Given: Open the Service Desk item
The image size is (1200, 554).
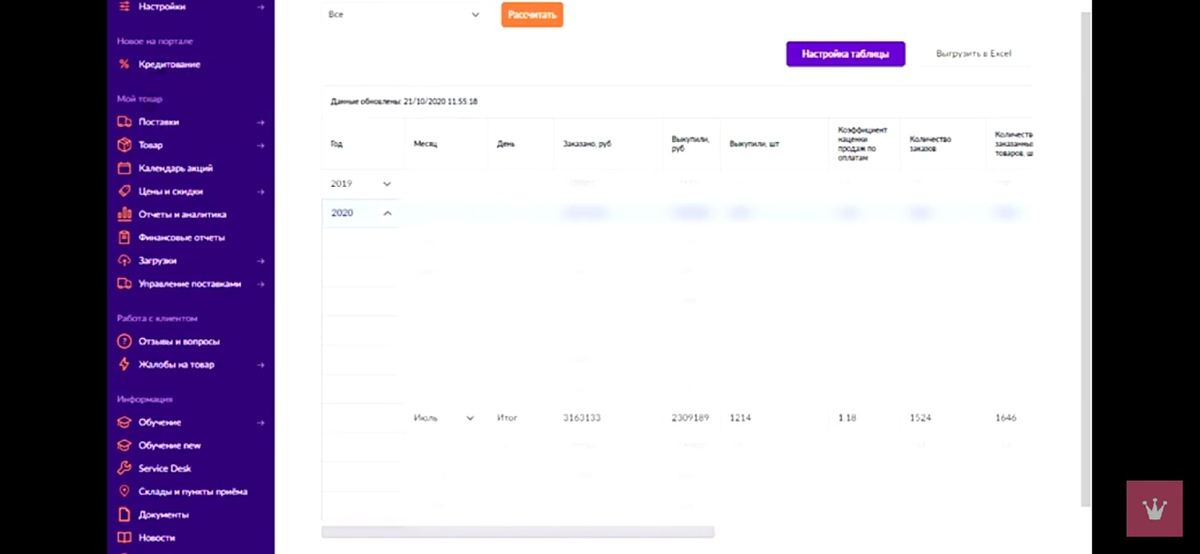Looking at the screenshot, I should point(165,468).
